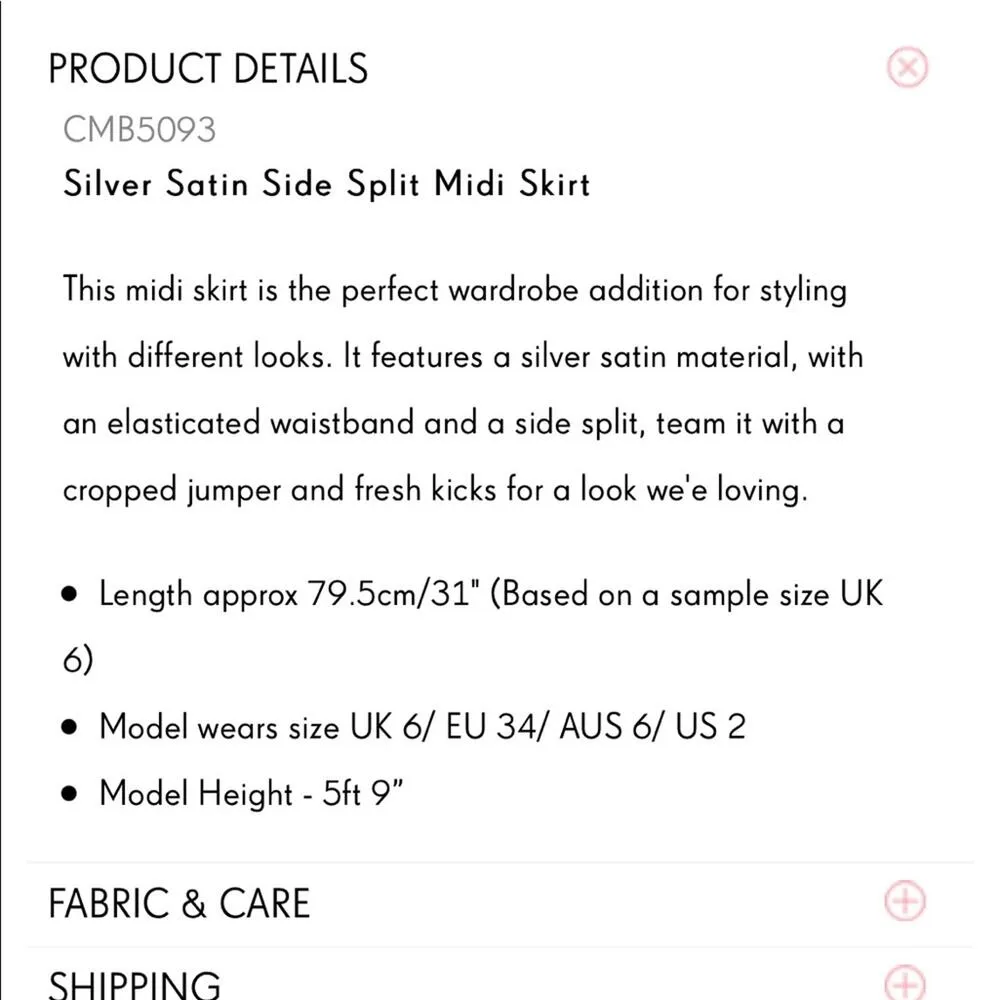
Task: Click the cropped jumper and fresh kicks line
Action: [x=434, y=490]
